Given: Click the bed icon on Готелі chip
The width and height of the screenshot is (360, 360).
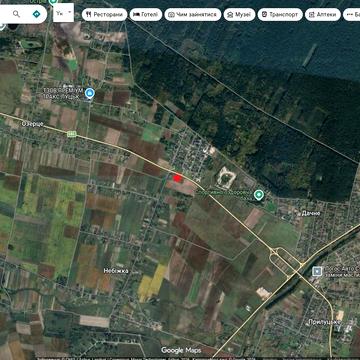Looking at the screenshot, I should click(136, 15).
